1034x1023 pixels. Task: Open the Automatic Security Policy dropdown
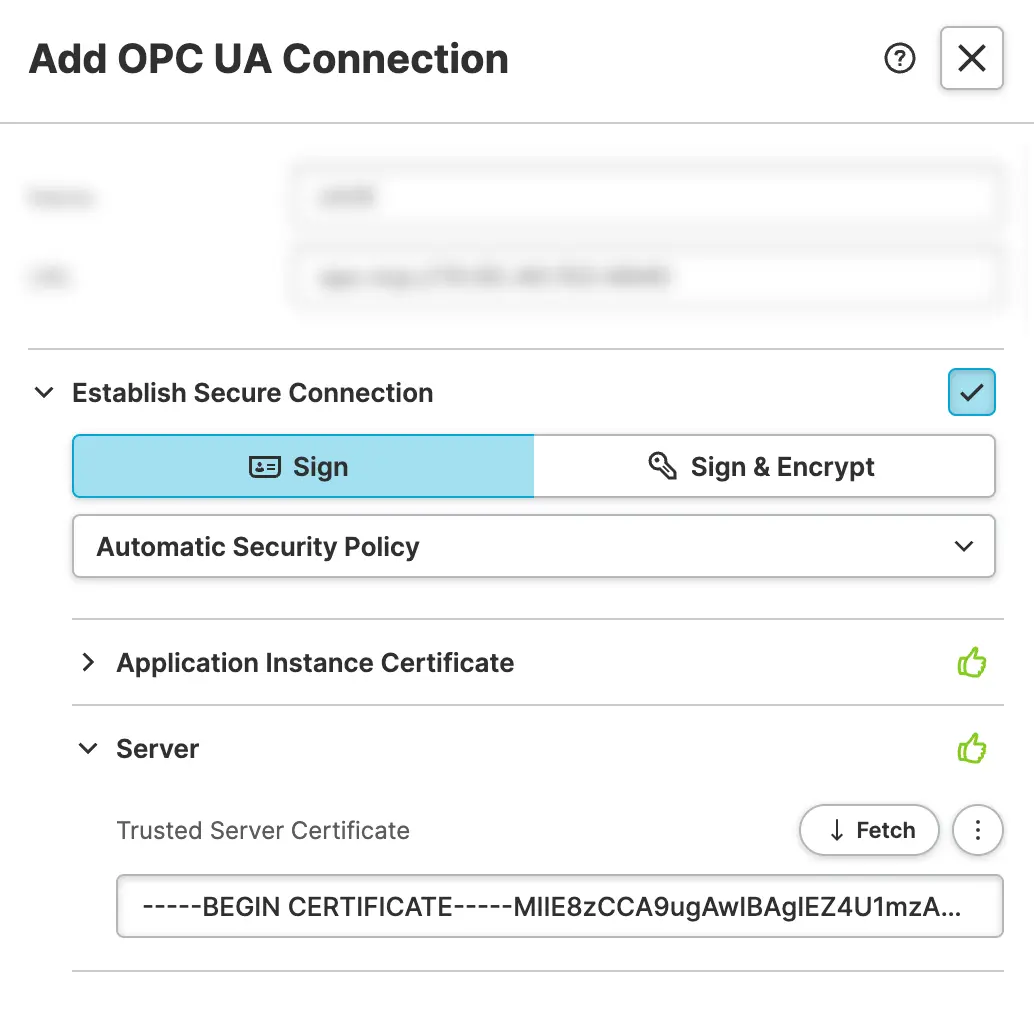[533, 547]
